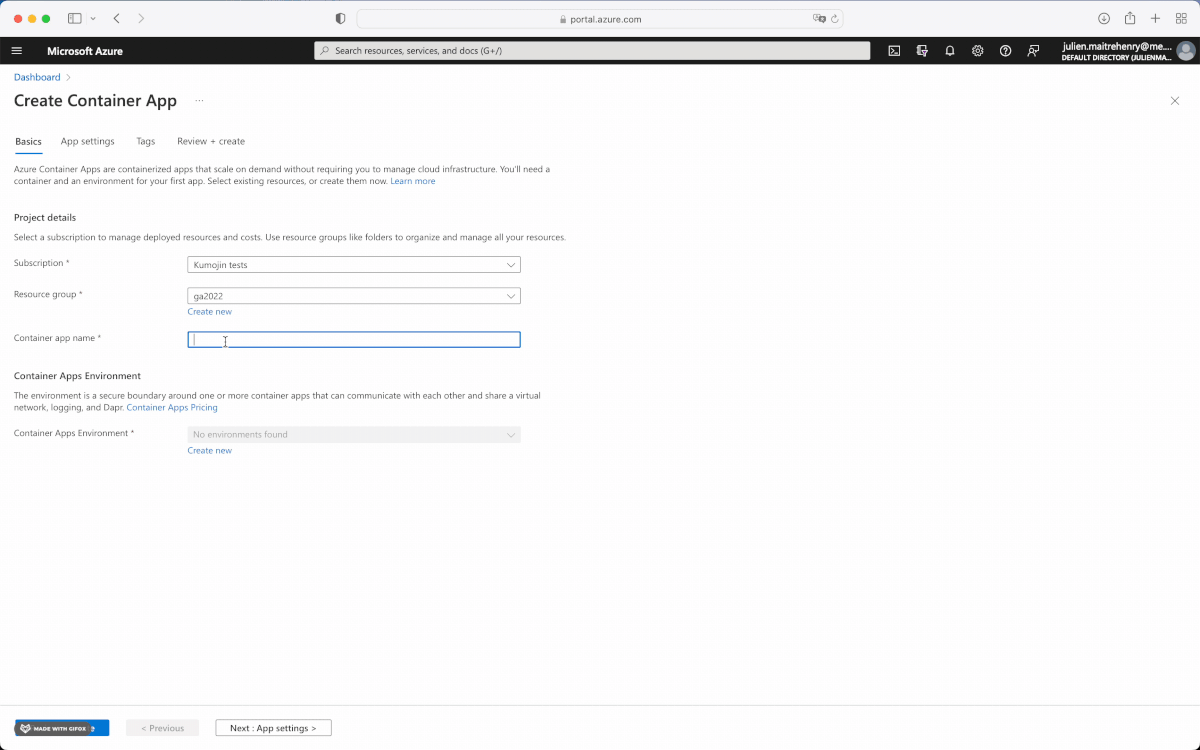1200x750 pixels.
Task: Click the user account avatar
Action: [x=1186, y=51]
